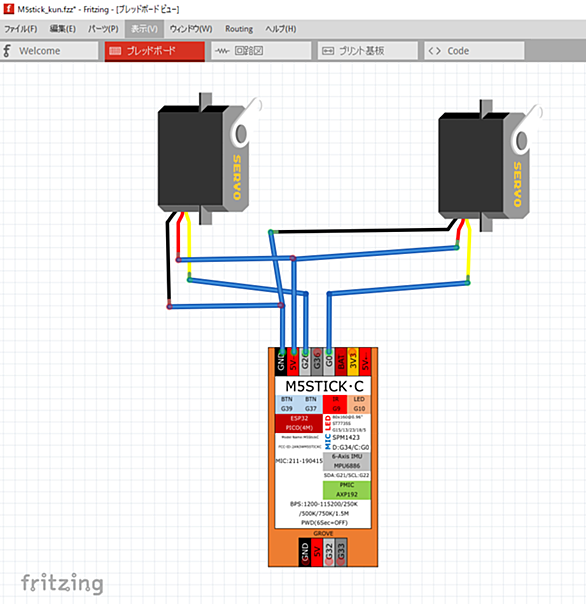586x604 pixels.
Task: Open the 編集(E) menu
Action: tap(63, 29)
